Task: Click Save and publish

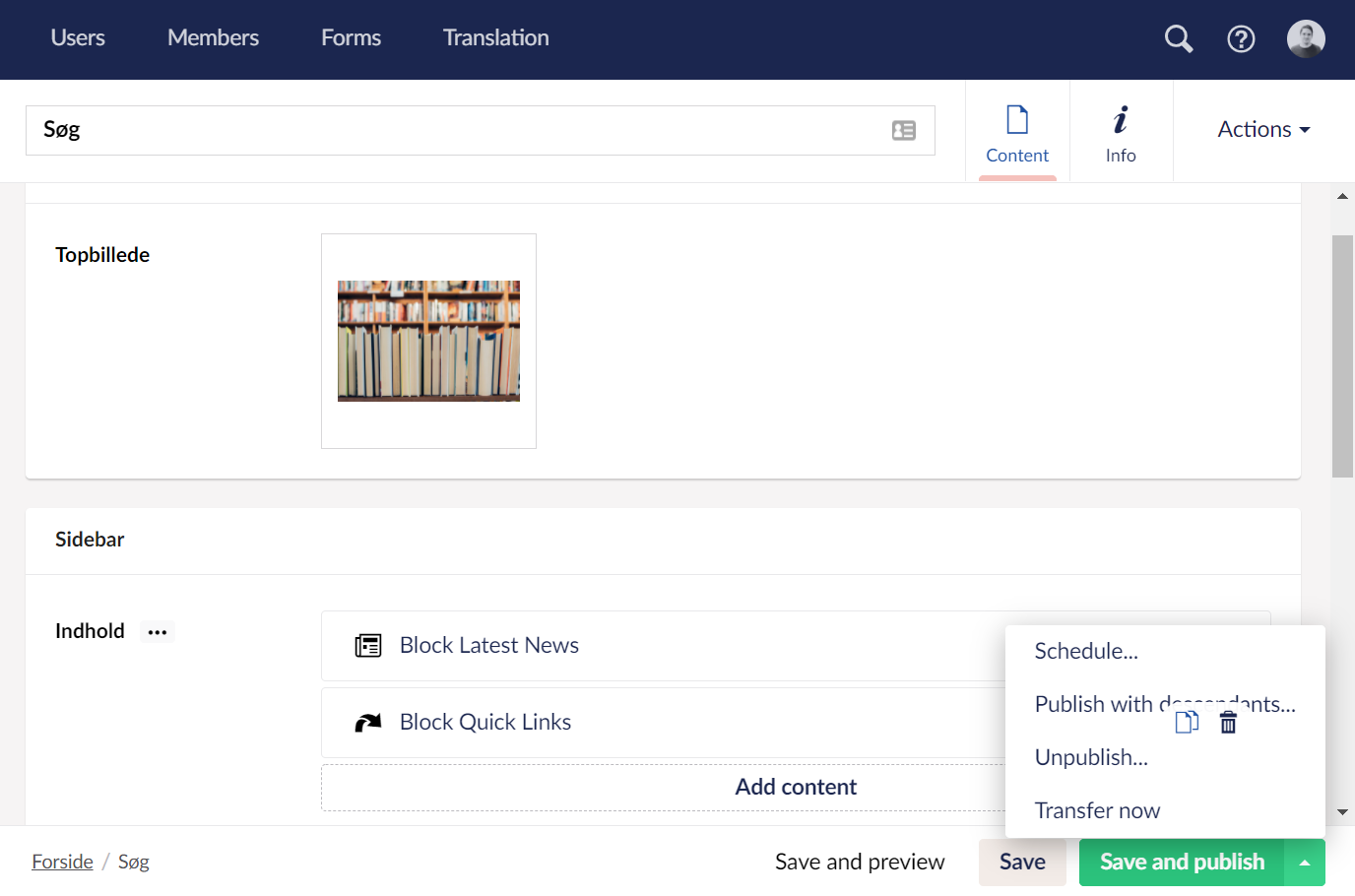Action: pyautogui.click(x=1181, y=861)
